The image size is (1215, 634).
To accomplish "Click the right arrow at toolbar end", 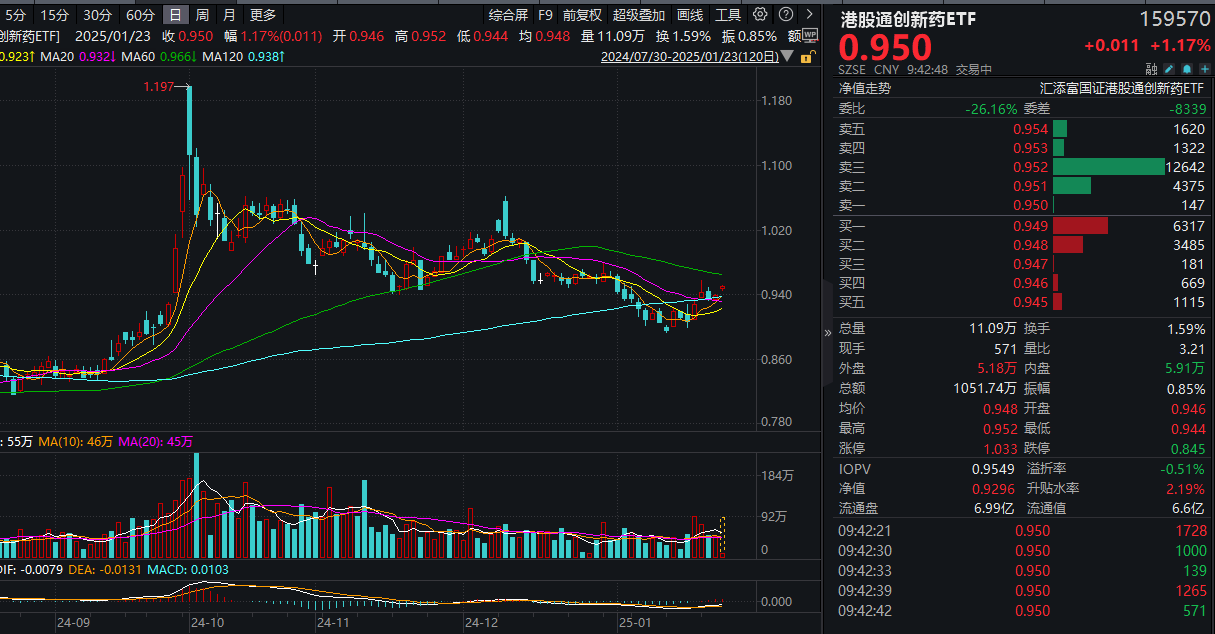I will (x=810, y=15).
